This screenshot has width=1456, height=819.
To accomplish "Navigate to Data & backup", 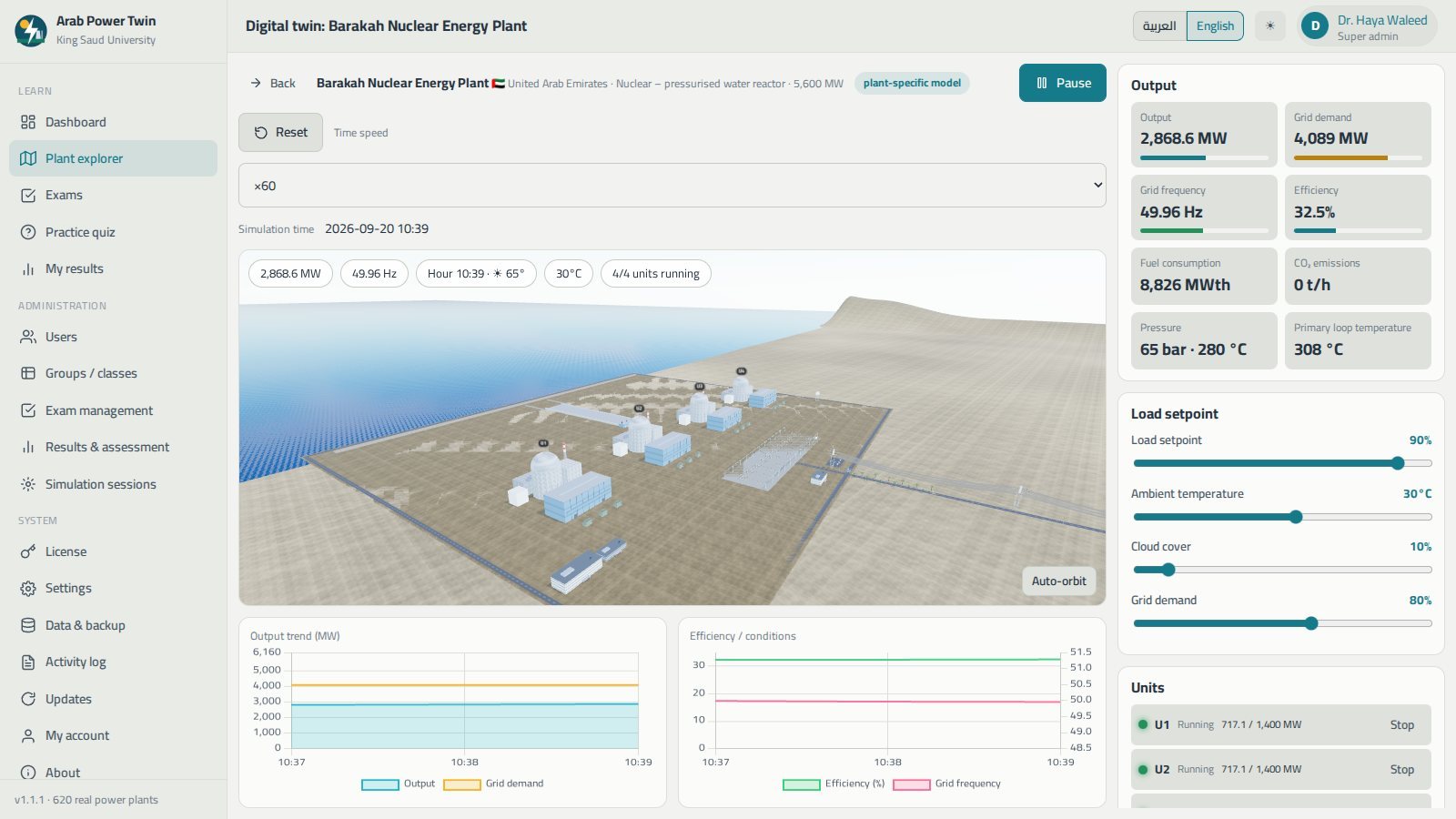I will click(113, 625).
